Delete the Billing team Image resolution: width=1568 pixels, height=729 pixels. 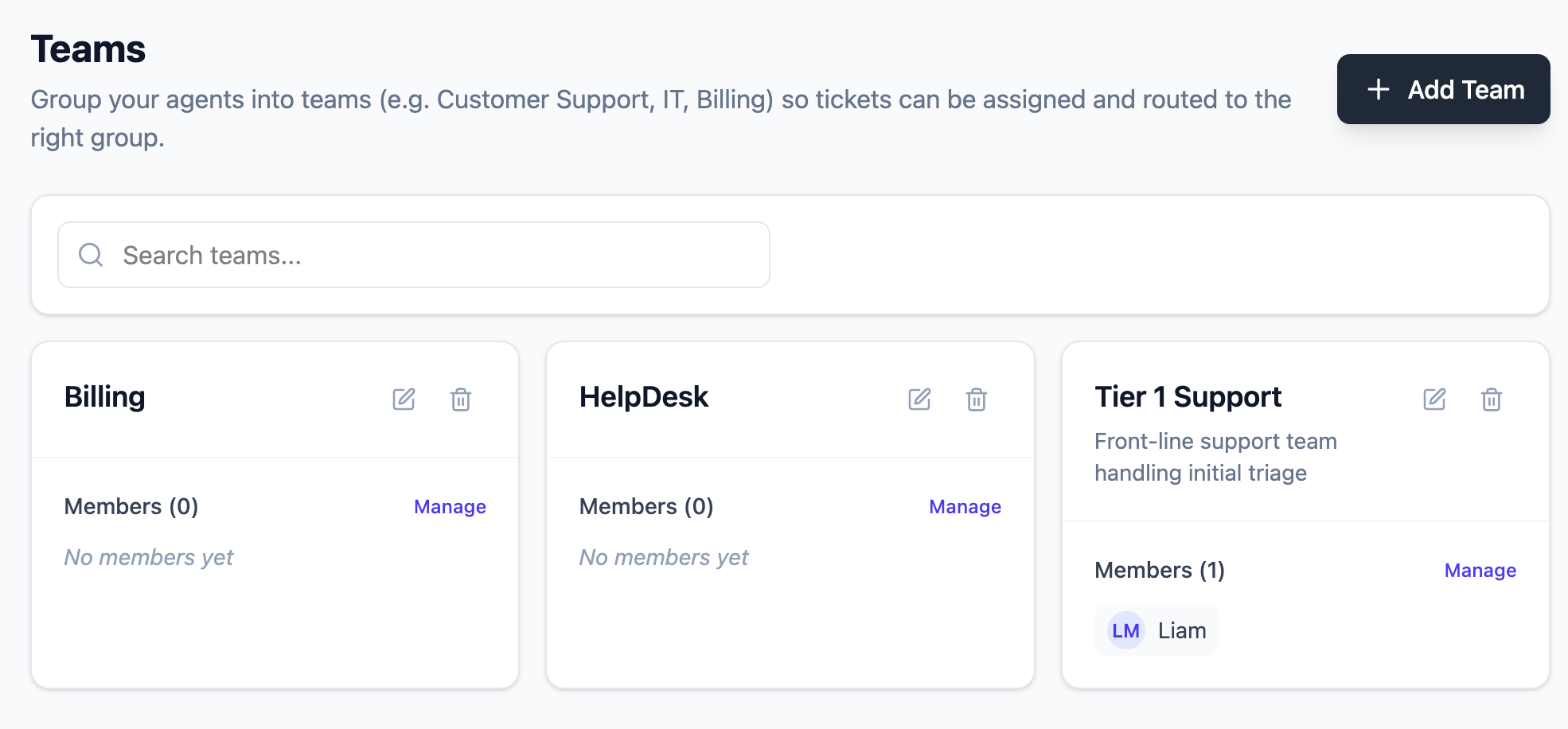coord(461,400)
